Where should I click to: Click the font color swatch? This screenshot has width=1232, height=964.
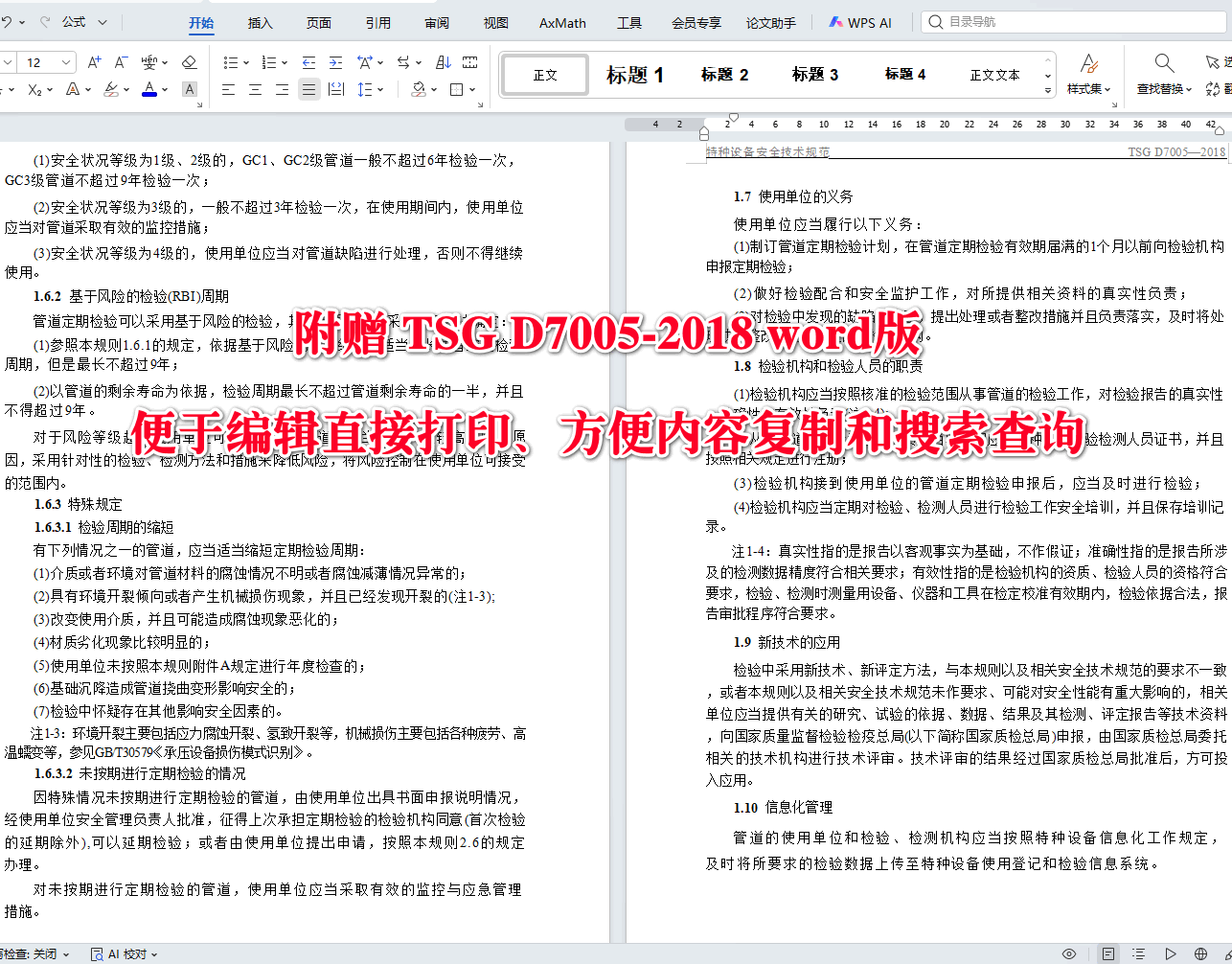149,89
